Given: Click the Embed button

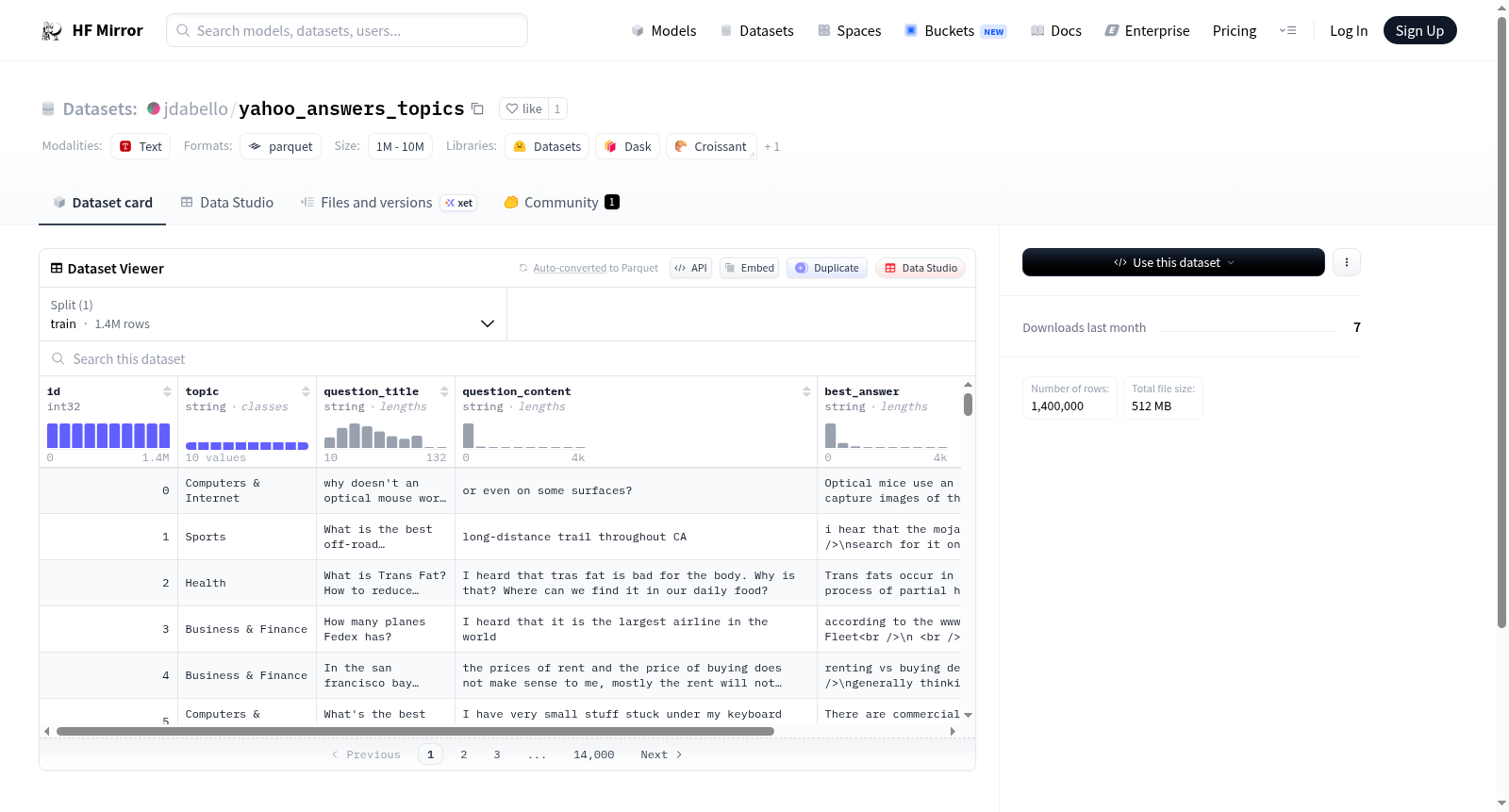Looking at the screenshot, I should tap(749, 268).
